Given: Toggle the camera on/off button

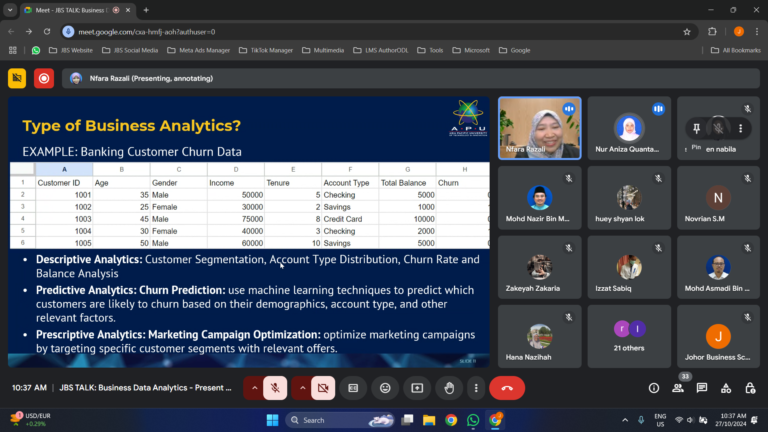Looking at the screenshot, I should [323, 388].
